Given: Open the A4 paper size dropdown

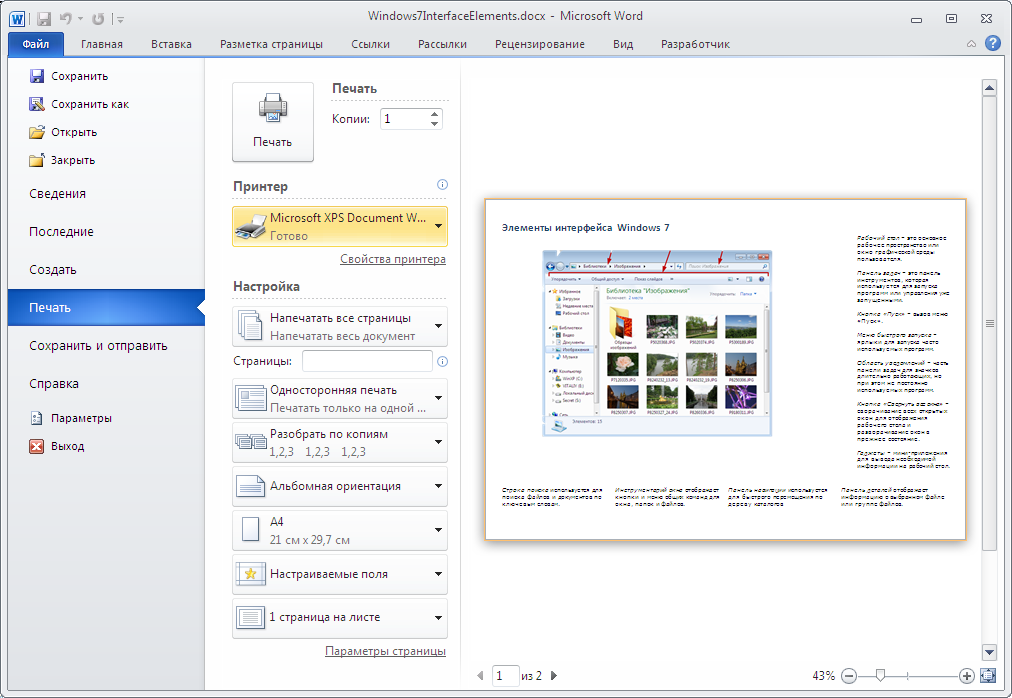Looking at the screenshot, I should coord(339,530).
